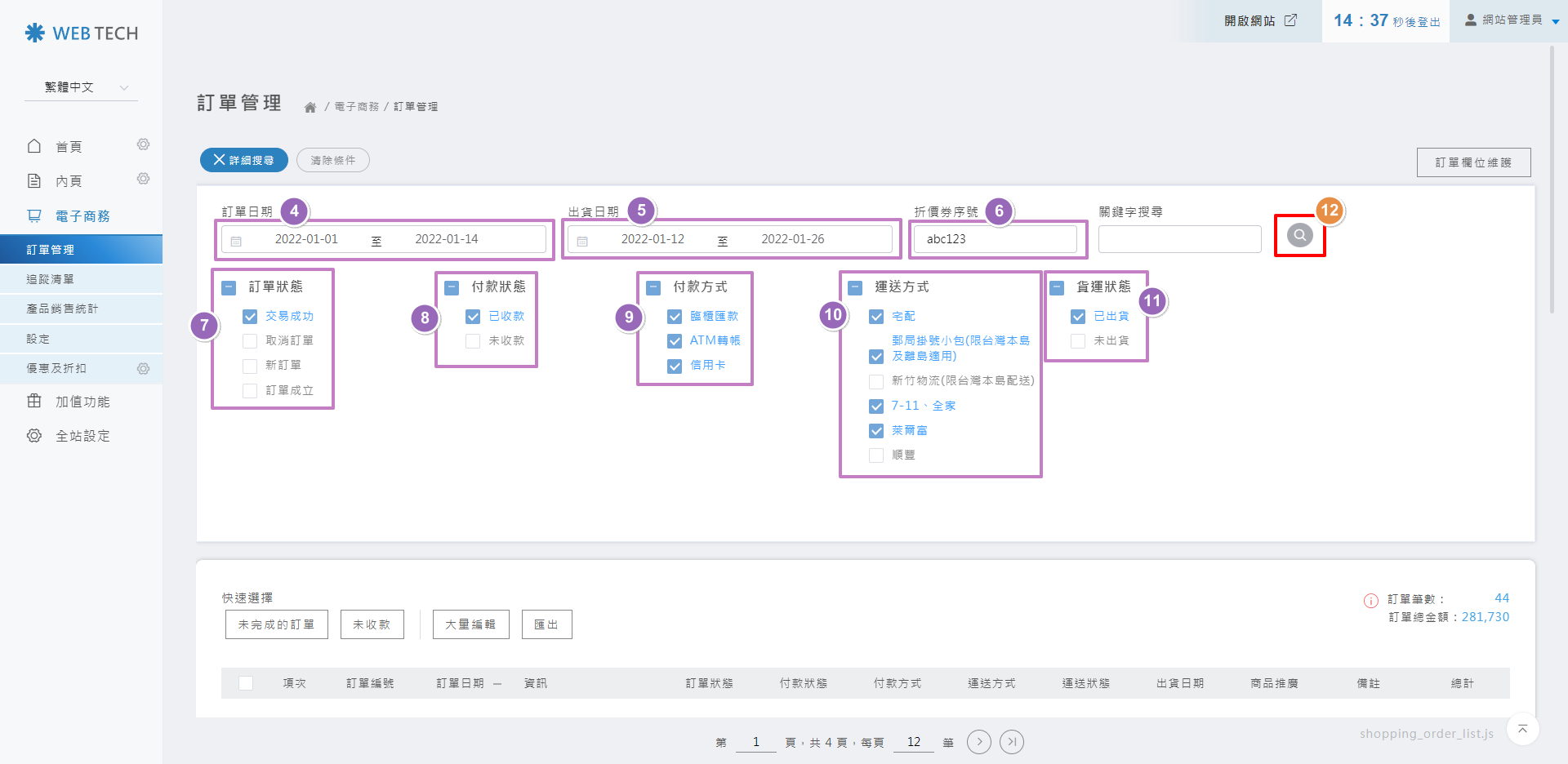This screenshot has width=1568, height=764.
Task: Jump to last page arrow icon
Action: tap(1011, 742)
